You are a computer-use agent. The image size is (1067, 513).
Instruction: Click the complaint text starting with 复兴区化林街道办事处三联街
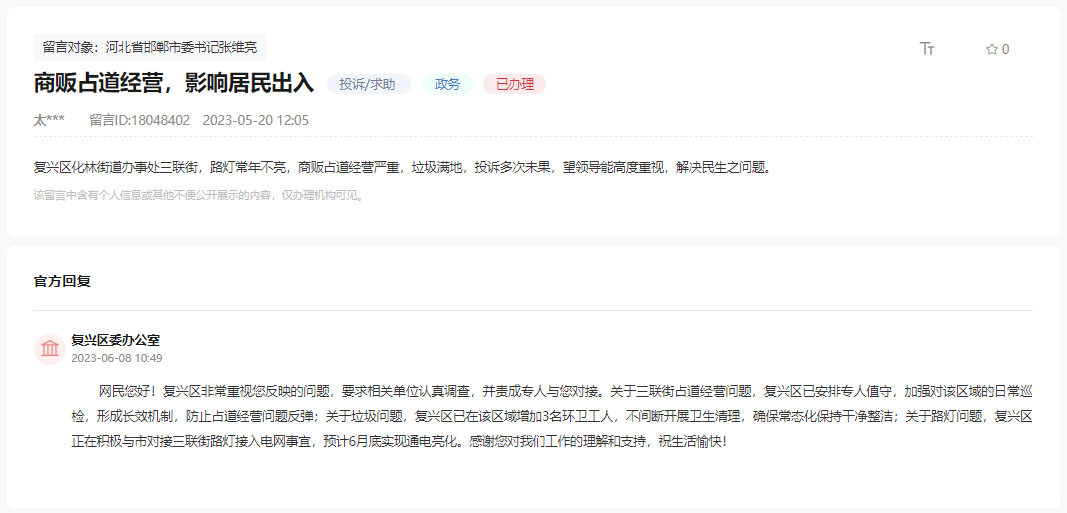(x=404, y=167)
